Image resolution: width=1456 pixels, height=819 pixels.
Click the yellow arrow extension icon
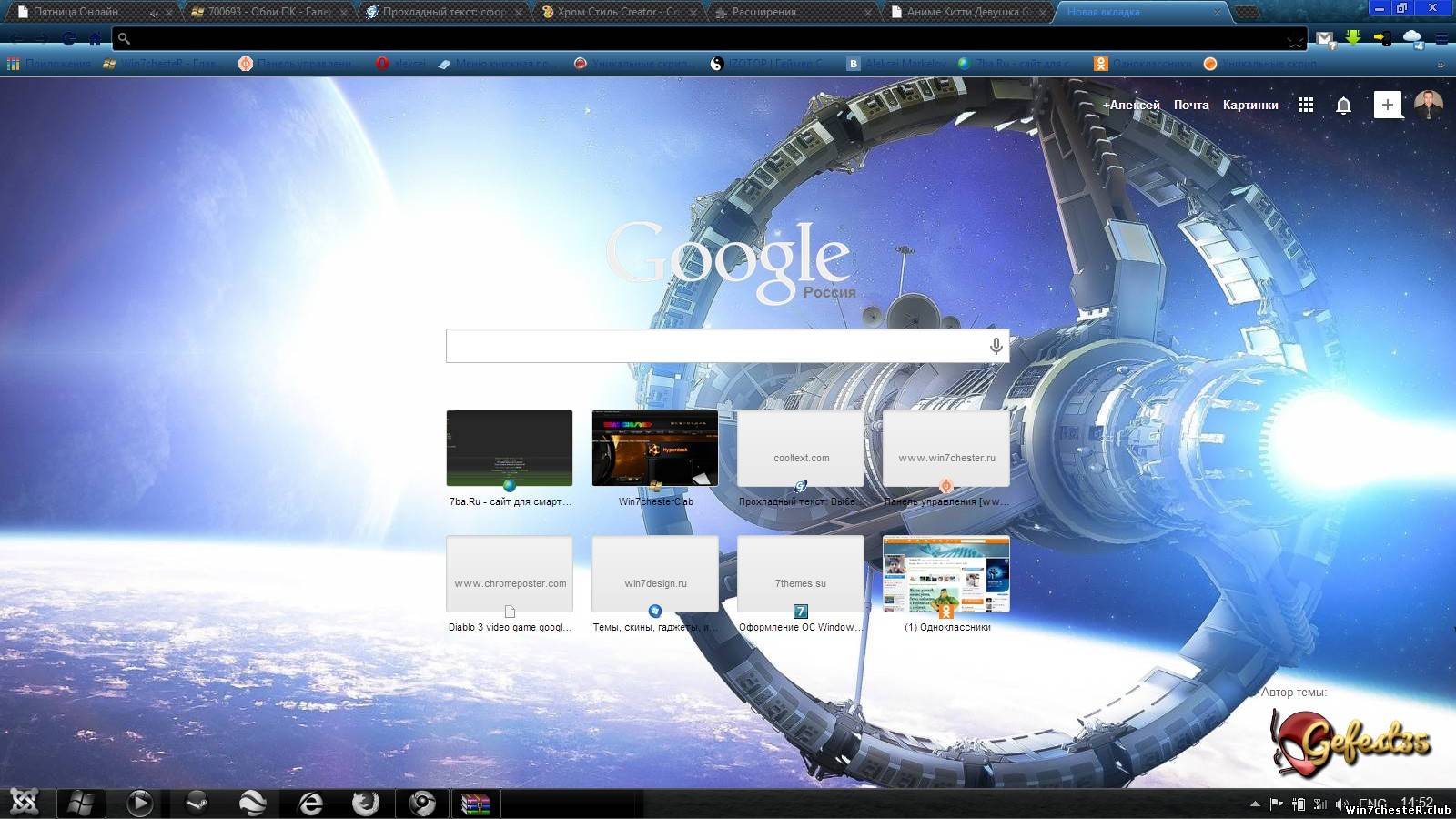pos(1382,38)
